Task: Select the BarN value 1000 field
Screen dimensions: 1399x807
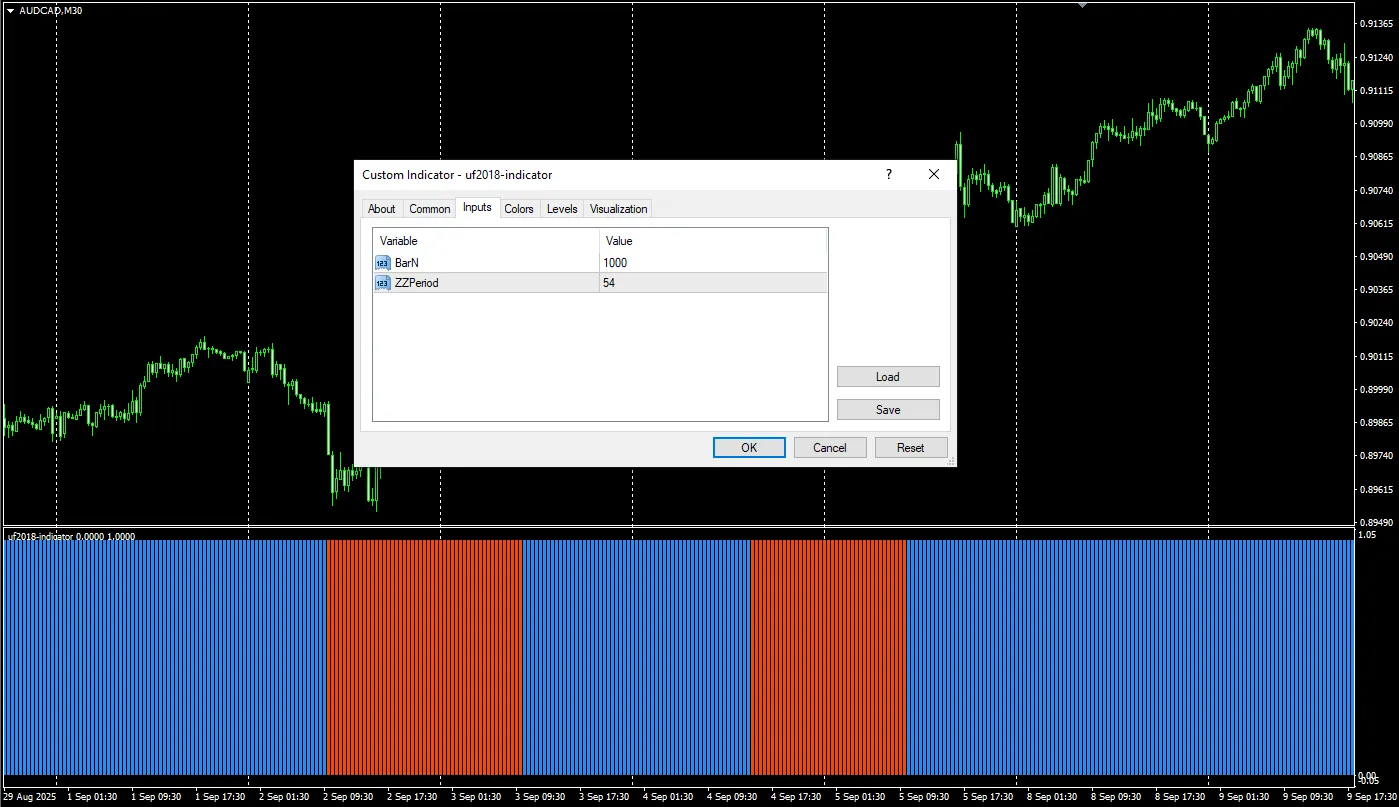Action: click(x=713, y=263)
